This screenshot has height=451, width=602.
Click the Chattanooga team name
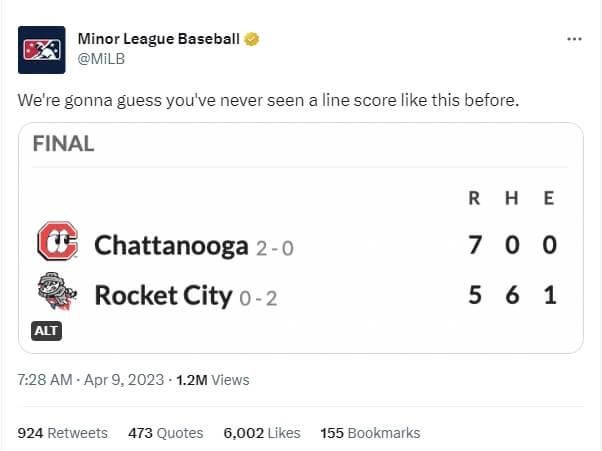point(170,245)
